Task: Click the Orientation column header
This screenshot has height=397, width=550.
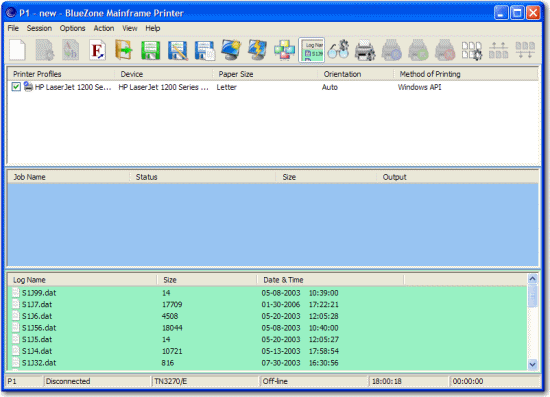Action: (x=356, y=74)
